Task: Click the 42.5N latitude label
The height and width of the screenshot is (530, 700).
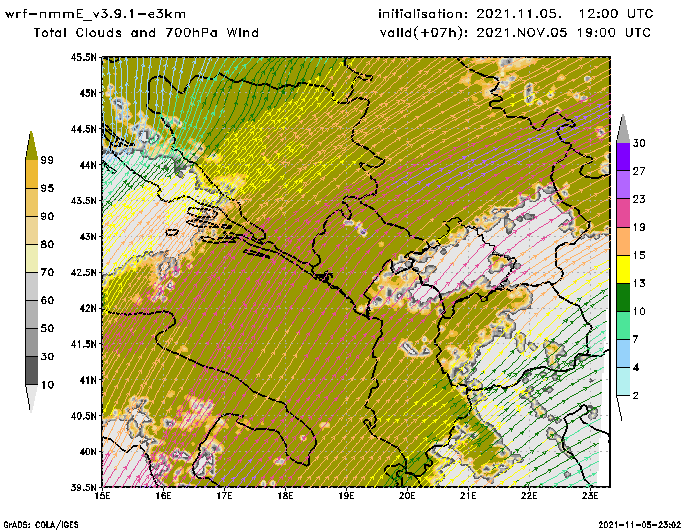Action: pos(83,272)
